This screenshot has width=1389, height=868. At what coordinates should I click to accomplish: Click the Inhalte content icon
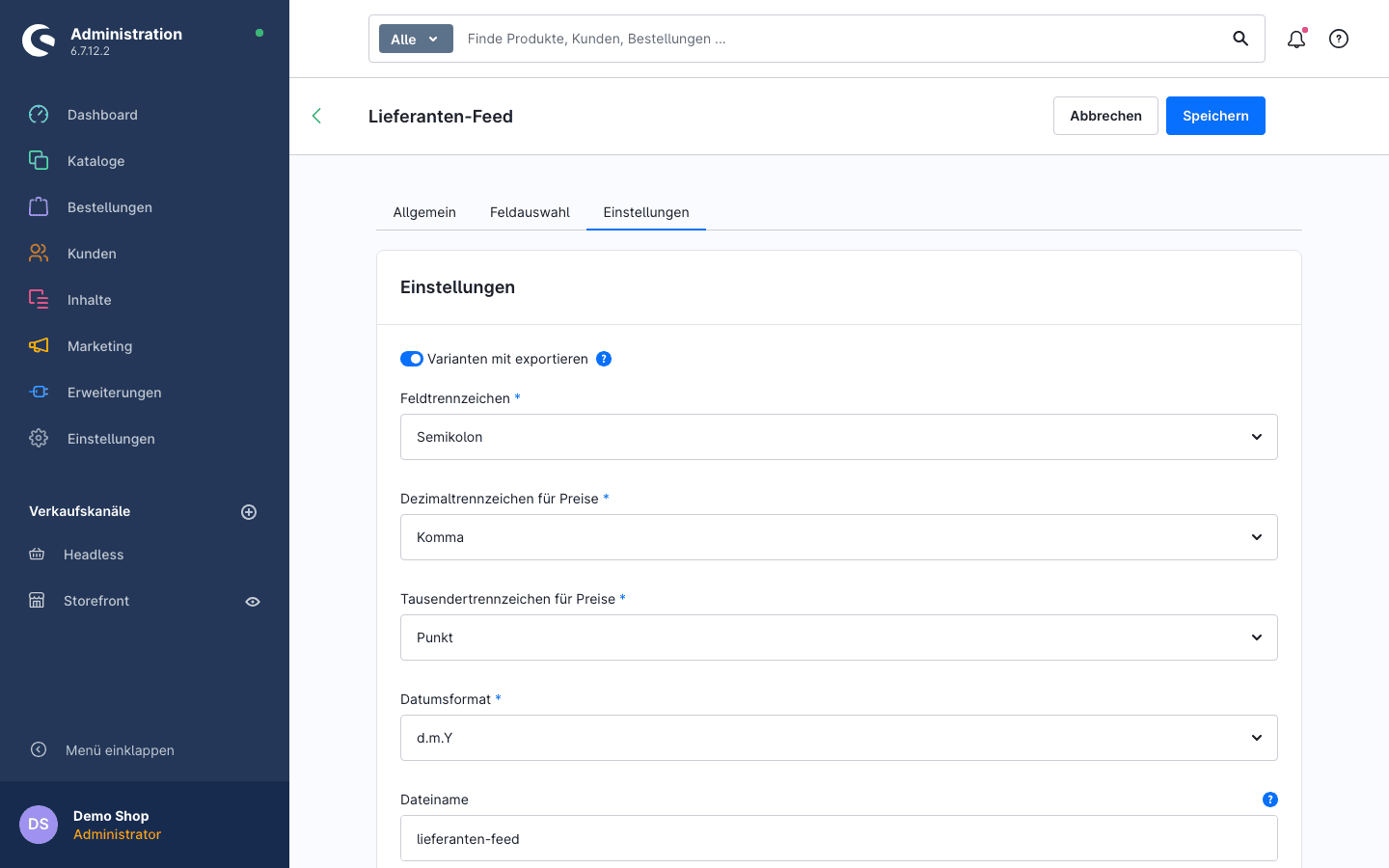[x=39, y=300]
